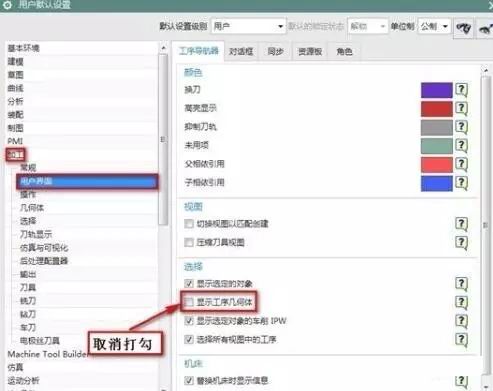Open help for 替换机床时显示信息 option
Screen dimensions: 493x391
[x=461, y=381]
